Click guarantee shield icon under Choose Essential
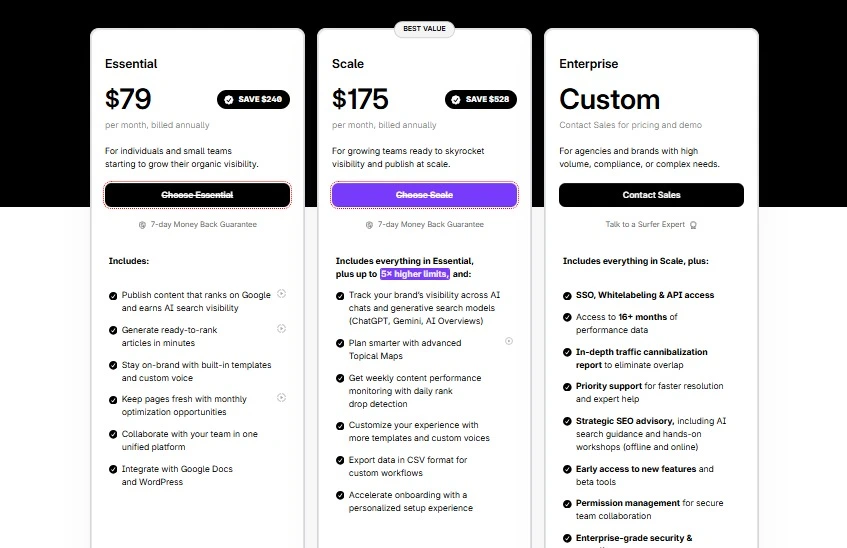The height and width of the screenshot is (548, 847). click(142, 225)
